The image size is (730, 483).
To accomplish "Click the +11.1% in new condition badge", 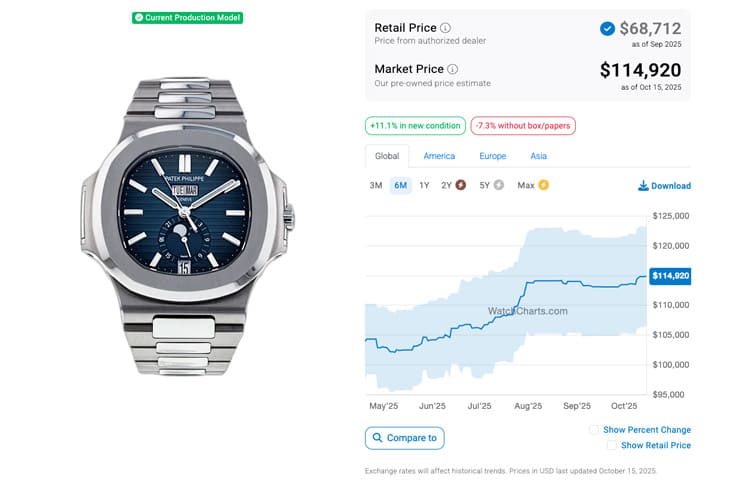I will point(415,126).
